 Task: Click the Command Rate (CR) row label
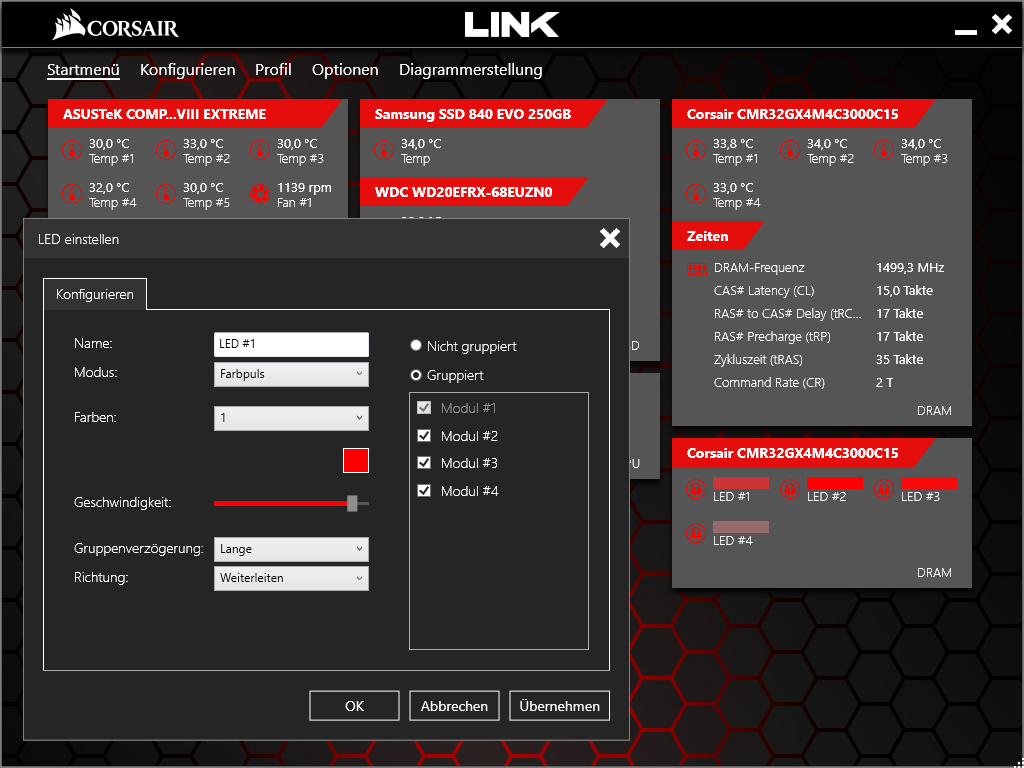click(769, 383)
